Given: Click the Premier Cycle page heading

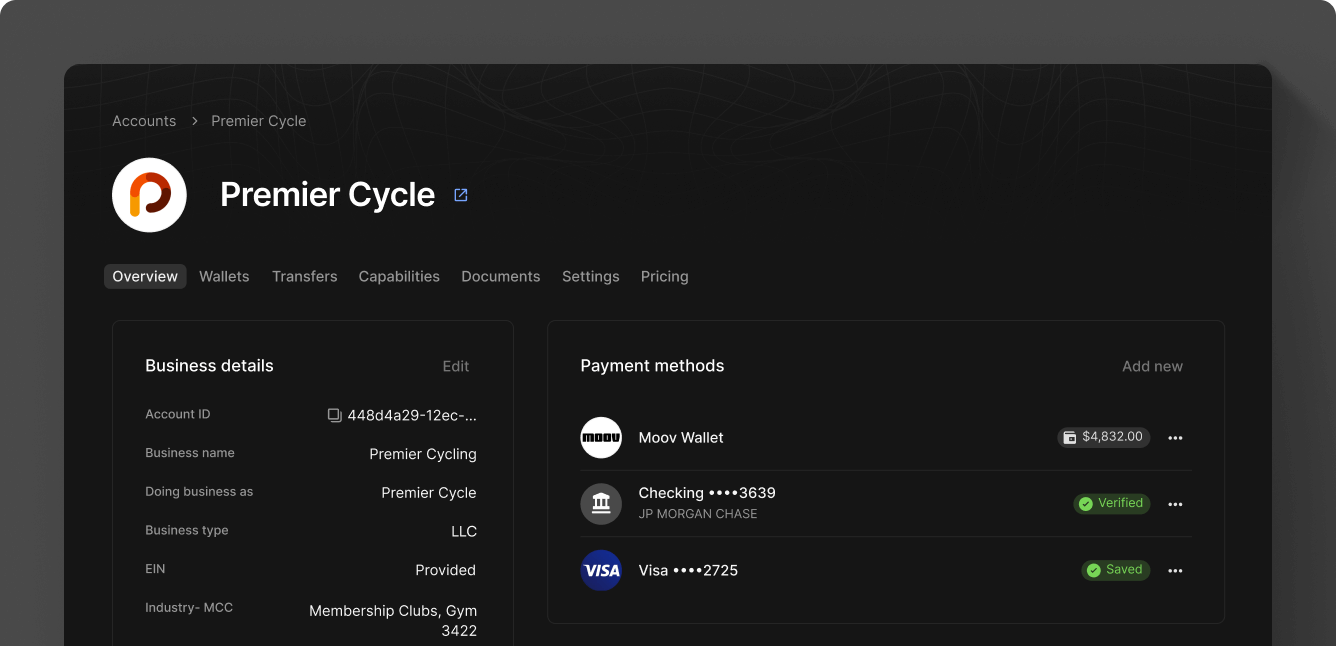Looking at the screenshot, I should (x=327, y=195).
